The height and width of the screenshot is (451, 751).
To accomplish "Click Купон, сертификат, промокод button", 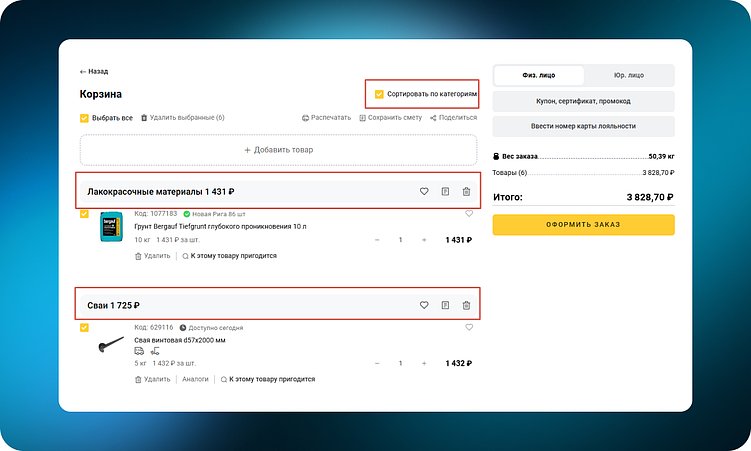I will click(x=583, y=101).
